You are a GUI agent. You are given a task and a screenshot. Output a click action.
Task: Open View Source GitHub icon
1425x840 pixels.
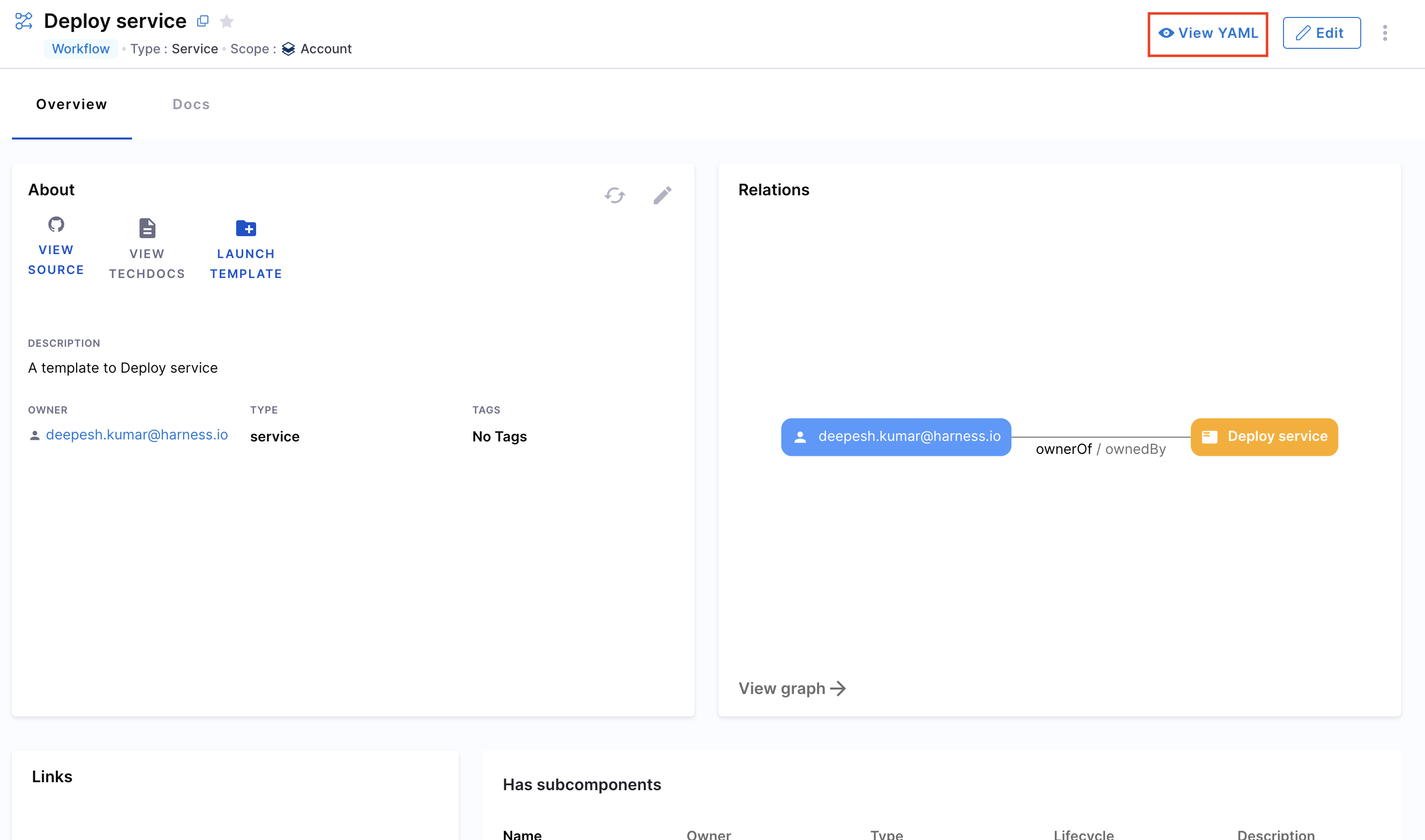point(56,225)
